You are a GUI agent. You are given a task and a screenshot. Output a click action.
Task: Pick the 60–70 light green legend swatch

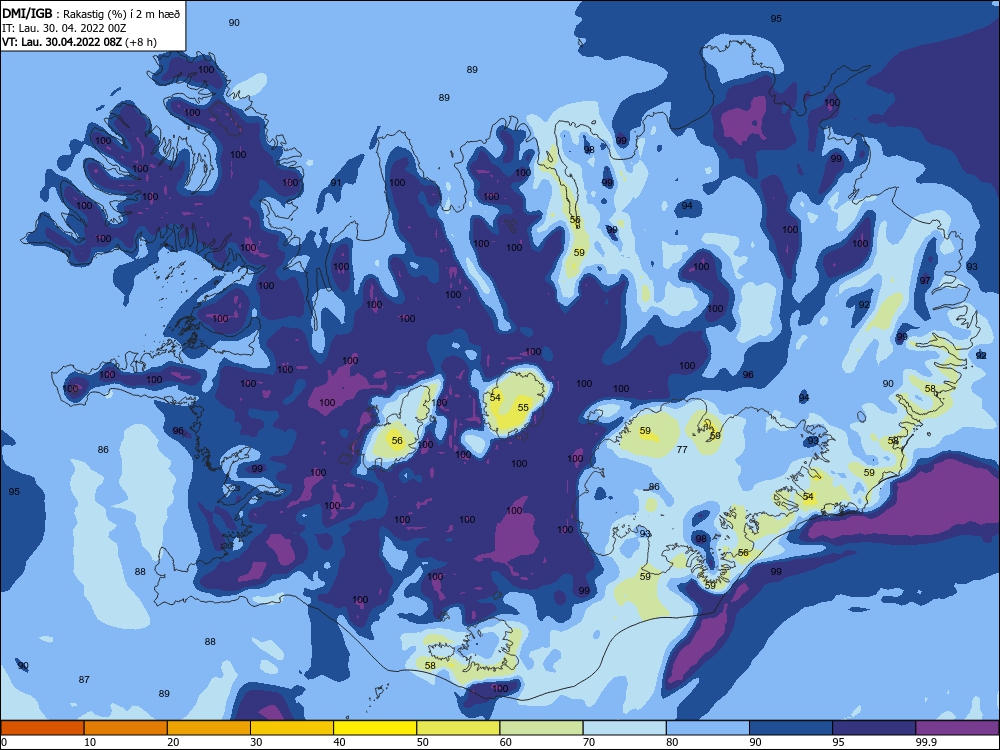(x=541, y=728)
